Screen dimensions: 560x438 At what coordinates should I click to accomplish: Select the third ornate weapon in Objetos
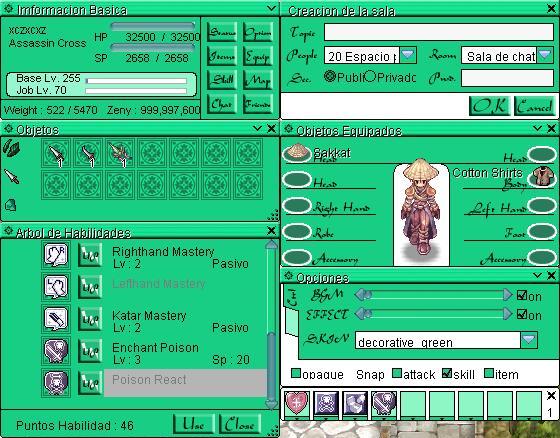pyautogui.click(x=120, y=154)
